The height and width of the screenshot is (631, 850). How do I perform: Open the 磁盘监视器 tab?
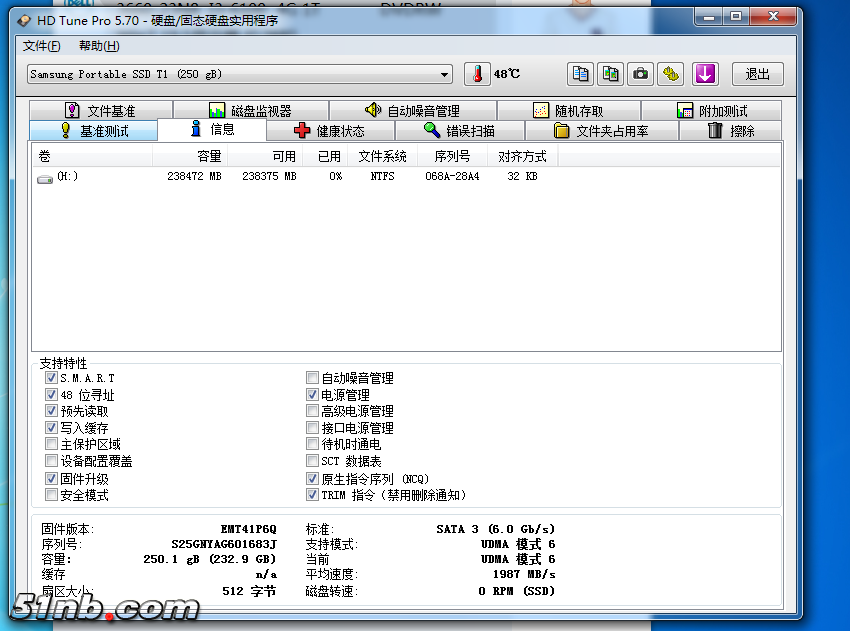pos(250,111)
